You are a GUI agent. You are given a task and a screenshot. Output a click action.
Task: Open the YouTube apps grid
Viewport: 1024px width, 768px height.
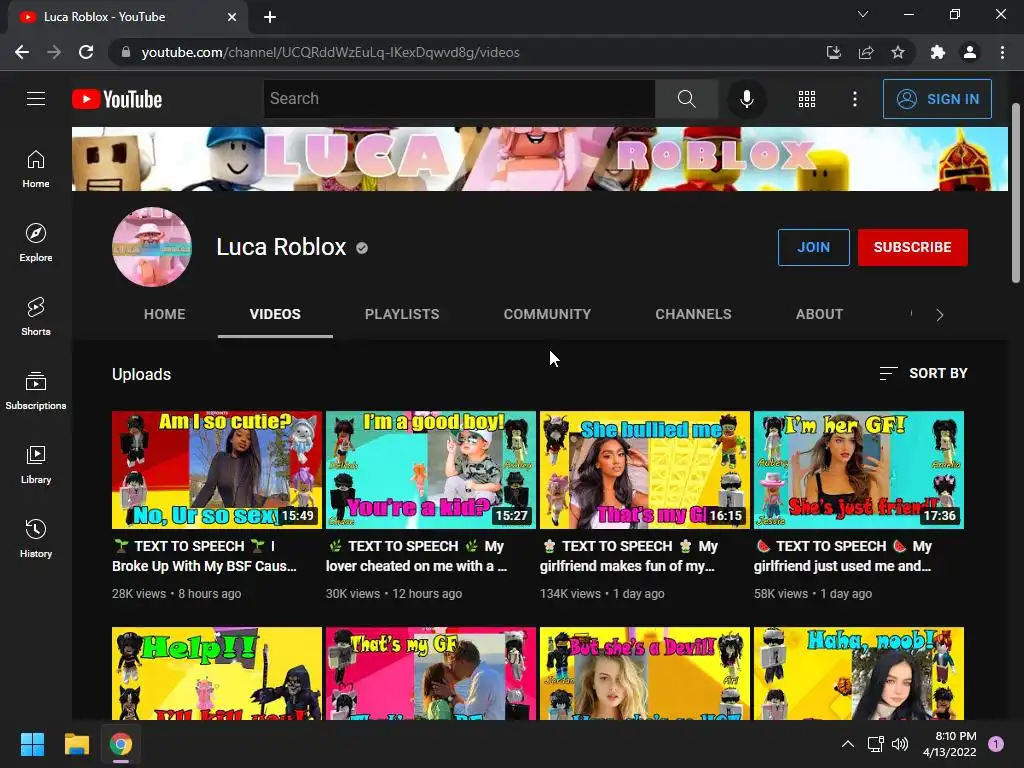pyautogui.click(x=807, y=99)
